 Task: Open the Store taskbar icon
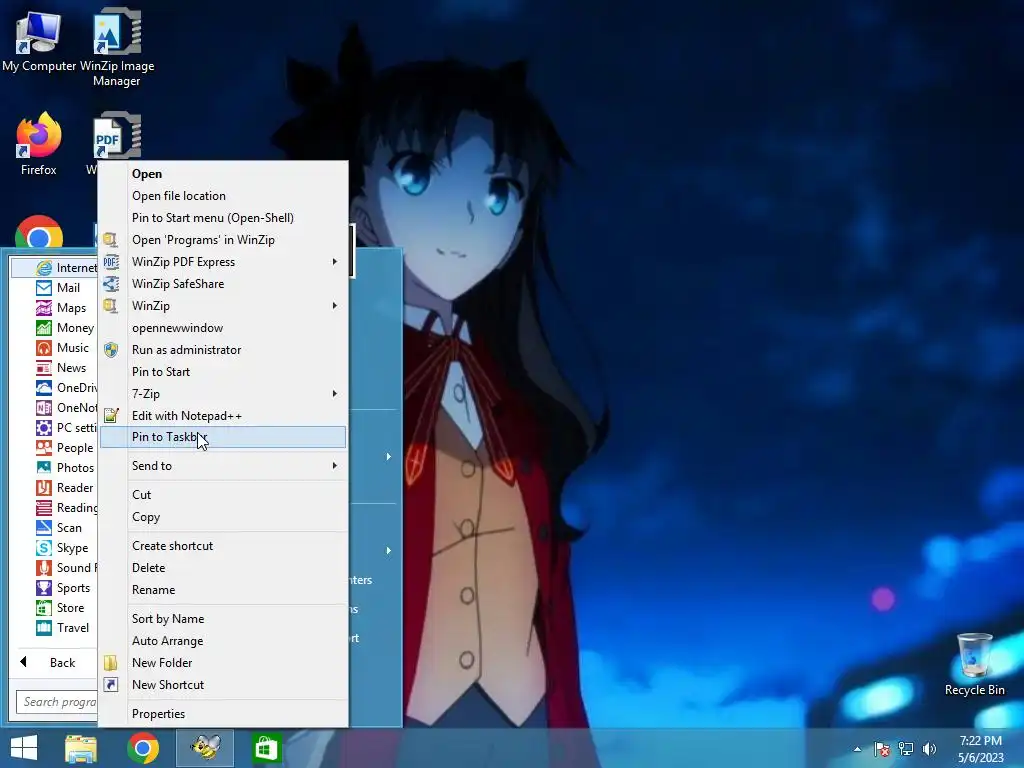[x=266, y=748]
